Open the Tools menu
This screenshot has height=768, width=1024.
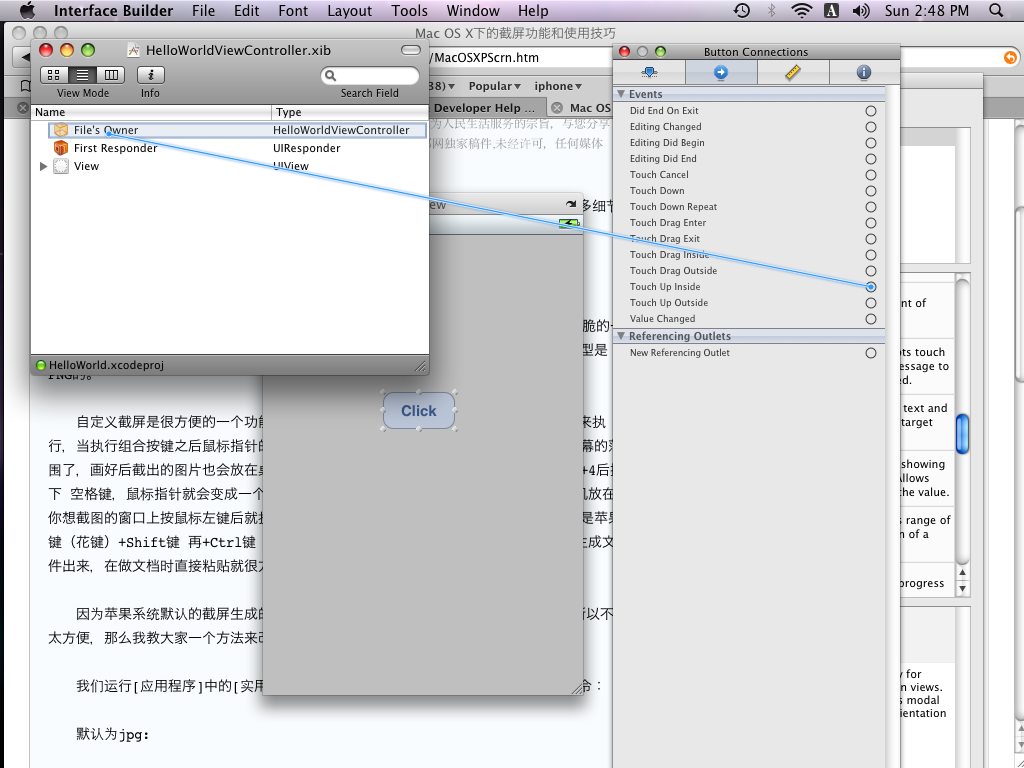(x=409, y=10)
